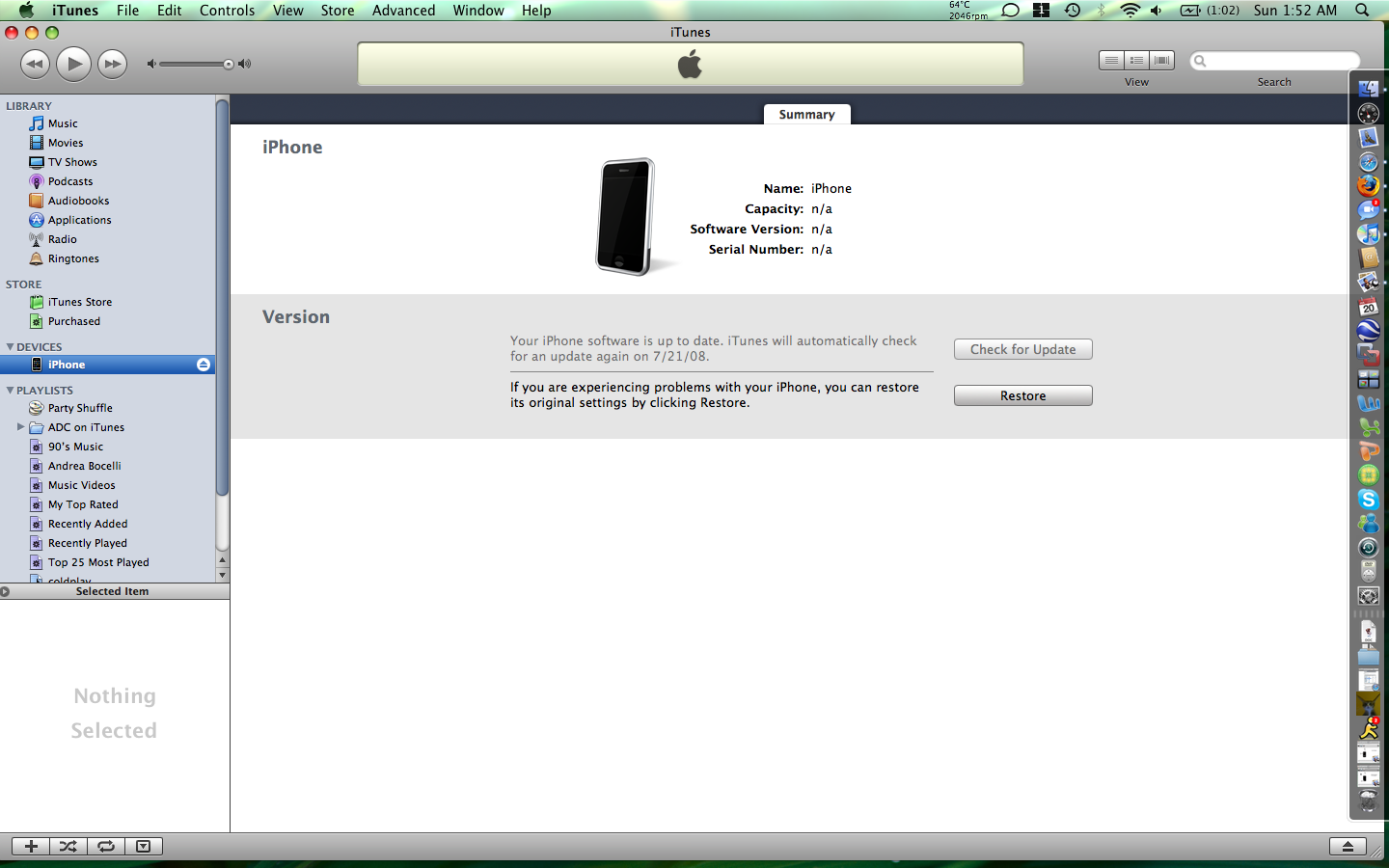Skip to the next track

(x=113, y=65)
